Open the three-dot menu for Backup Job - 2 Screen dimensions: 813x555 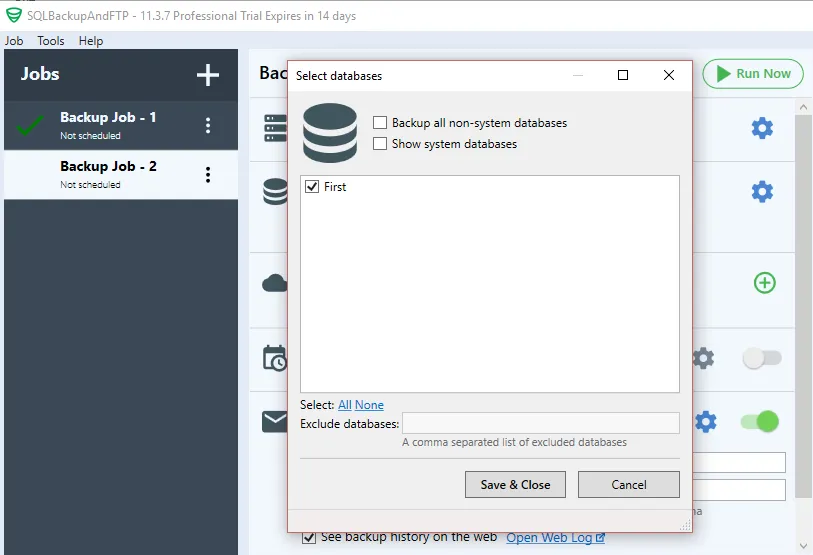click(208, 174)
